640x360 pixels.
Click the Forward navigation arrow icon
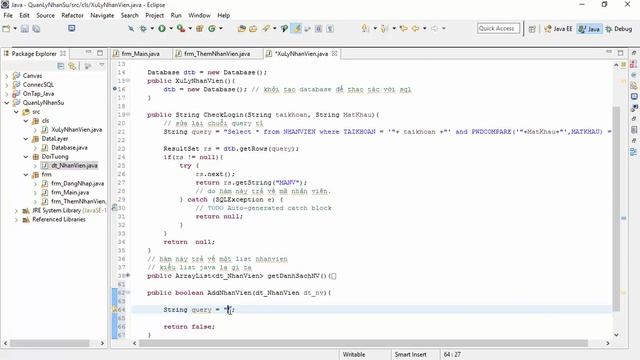434,29
